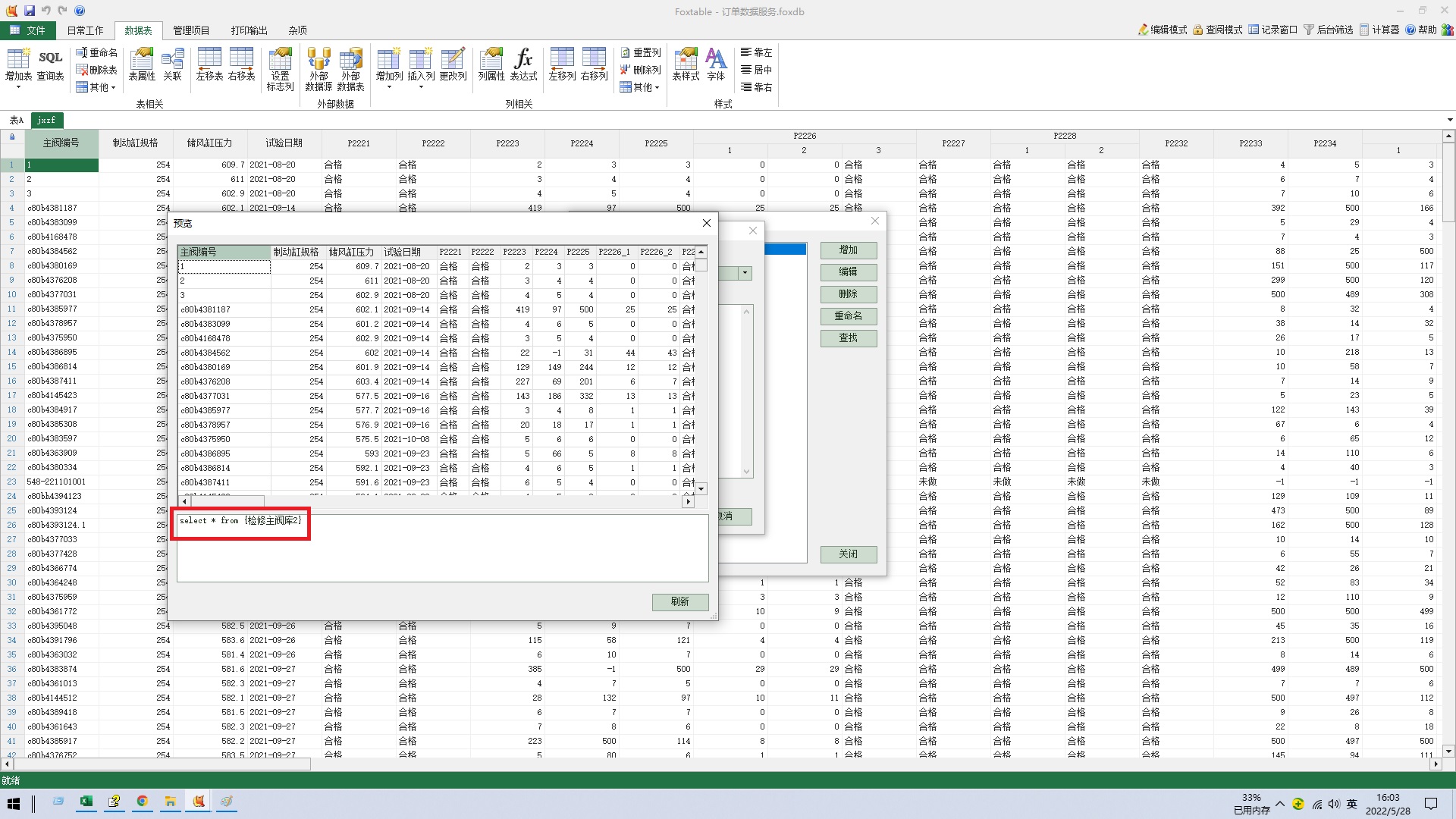Click the 关联 relation icon
1456x819 pixels.
(x=173, y=64)
